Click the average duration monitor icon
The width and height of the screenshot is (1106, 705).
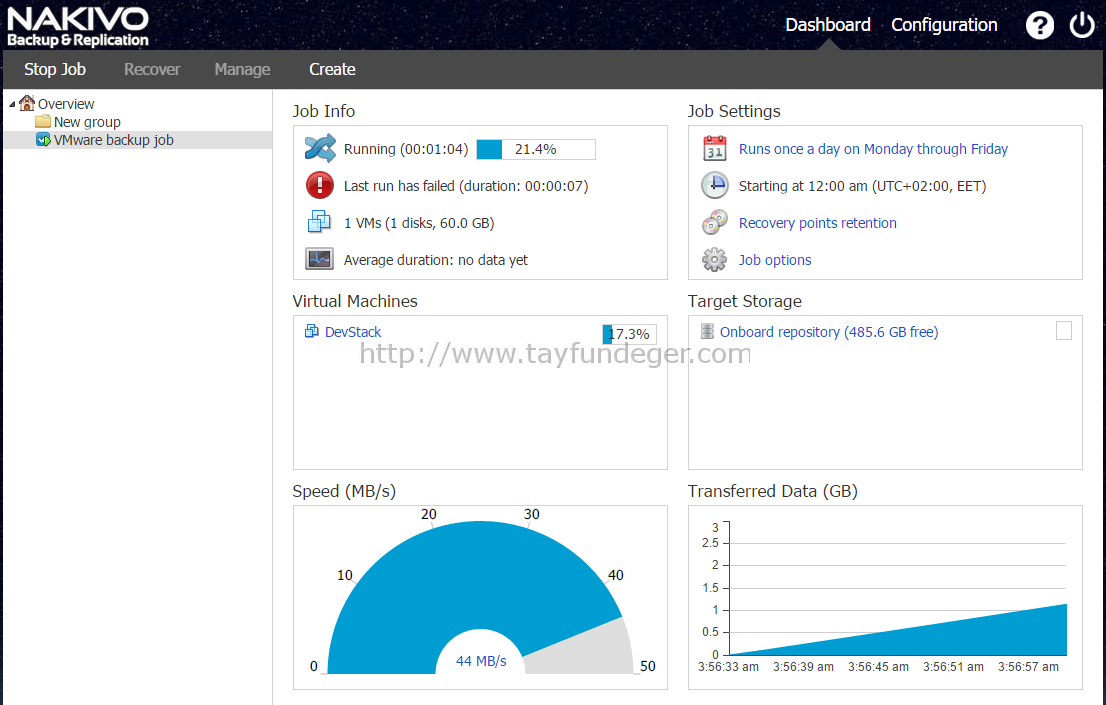click(x=320, y=259)
